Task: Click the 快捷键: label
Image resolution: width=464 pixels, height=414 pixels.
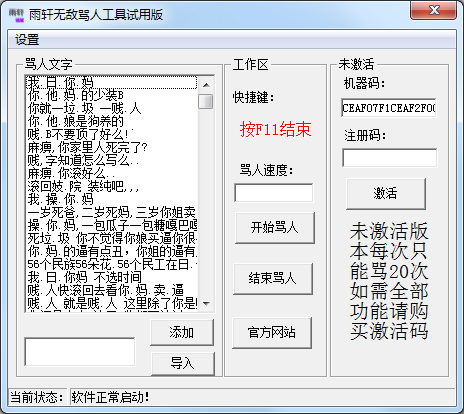Action: click(x=253, y=97)
